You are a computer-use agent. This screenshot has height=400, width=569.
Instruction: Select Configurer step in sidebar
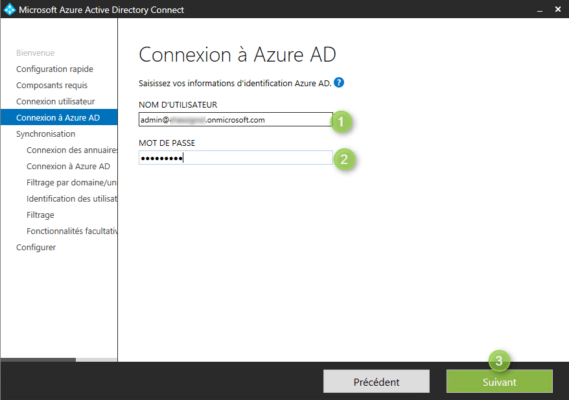tap(36, 248)
